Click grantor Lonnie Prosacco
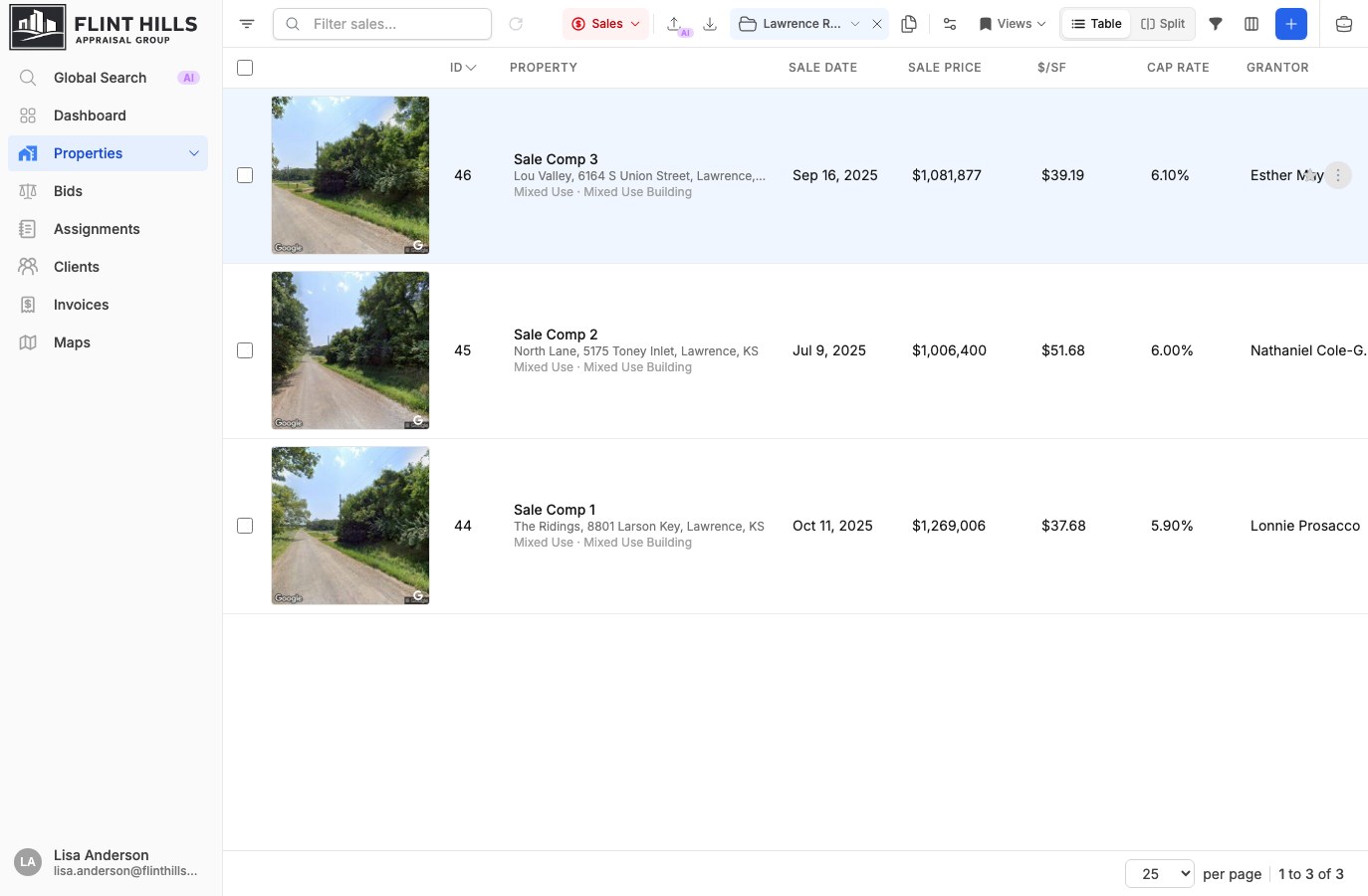 coord(1305,526)
